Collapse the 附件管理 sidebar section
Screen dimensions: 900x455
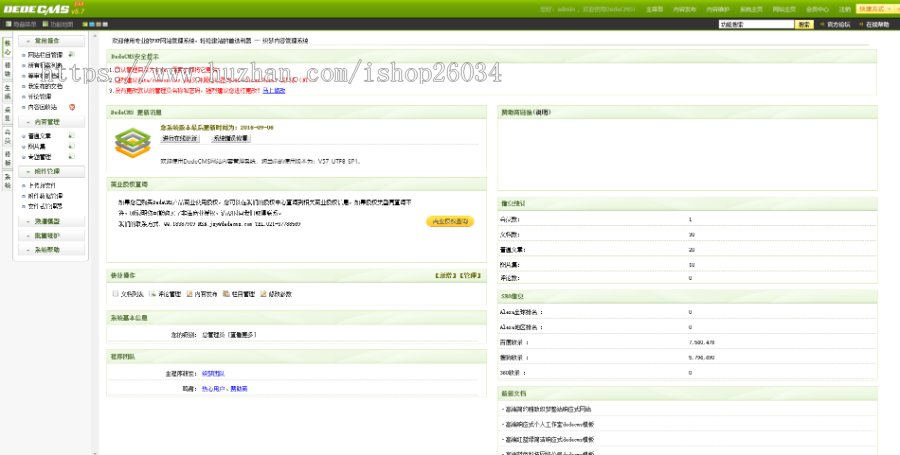tap(51, 171)
